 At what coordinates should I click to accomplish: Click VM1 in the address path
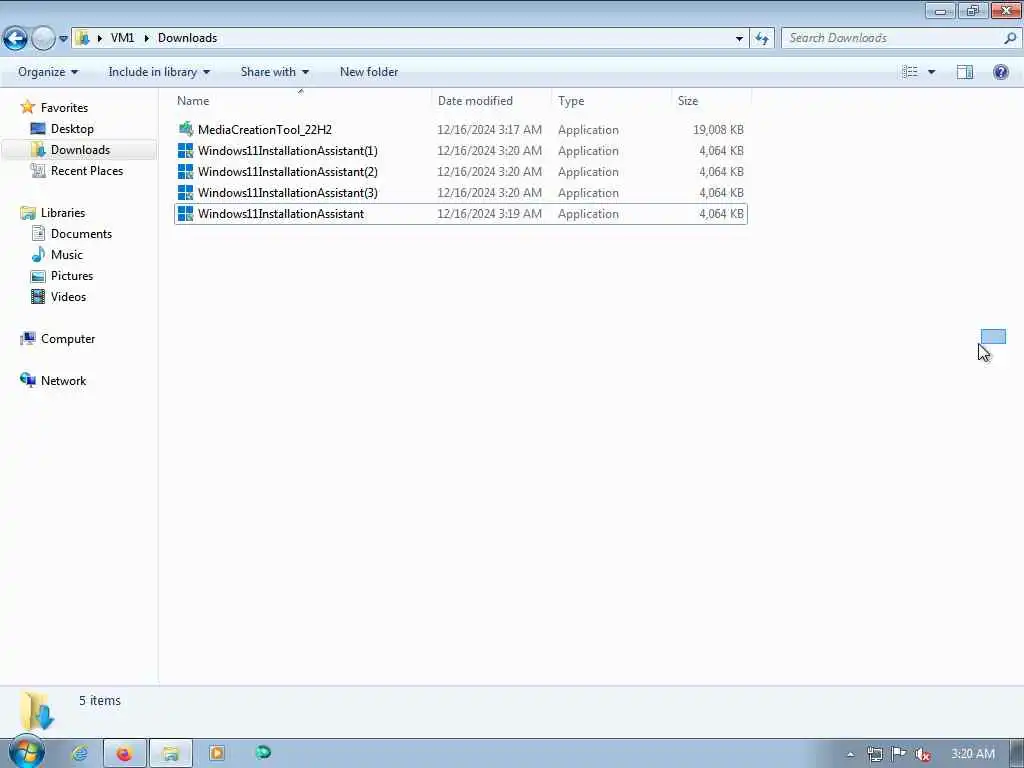point(122,38)
